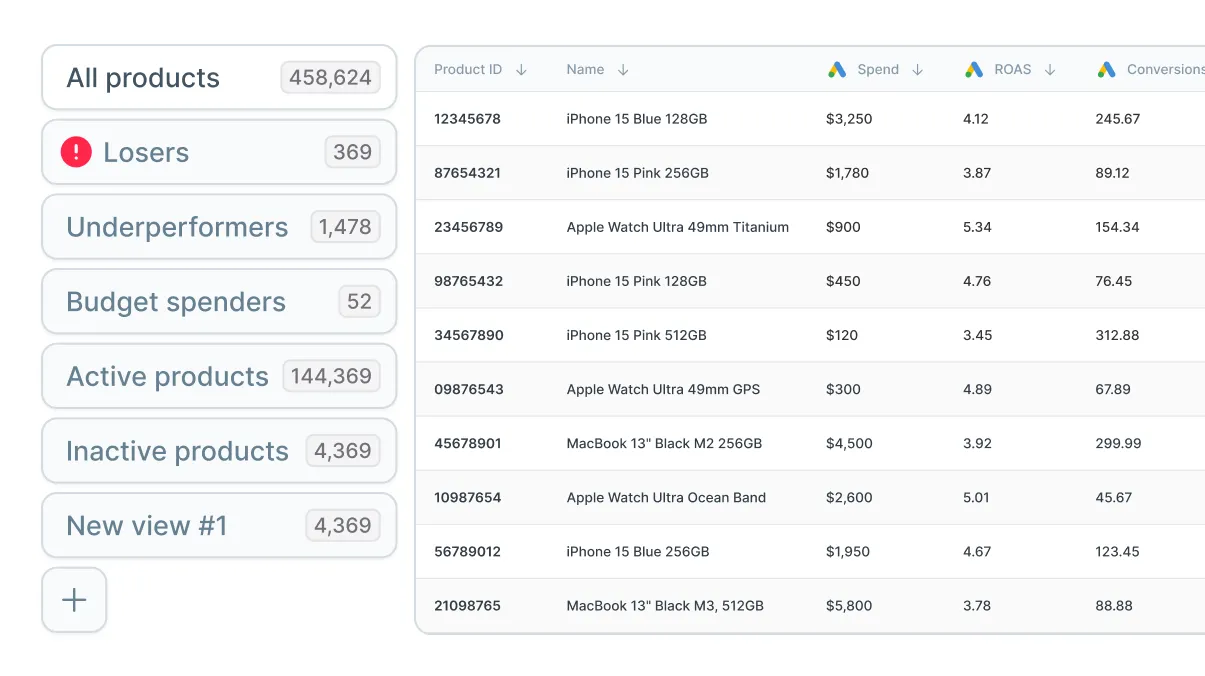This screenshot has width=1205, height=676.
Task: Select product ID 09876543
Action: pos(468,389)
